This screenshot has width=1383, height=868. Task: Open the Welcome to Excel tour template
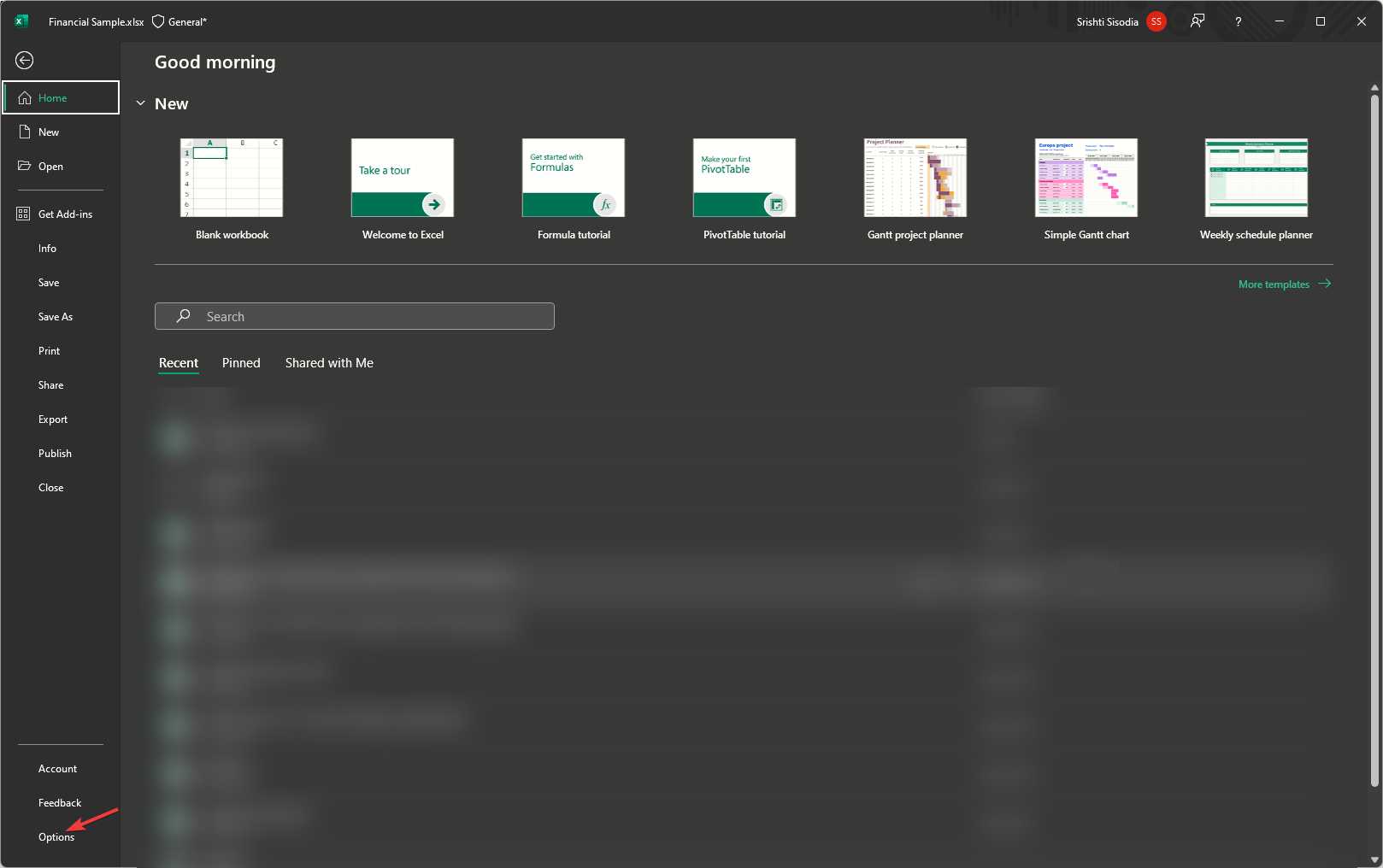coord(403,178)
